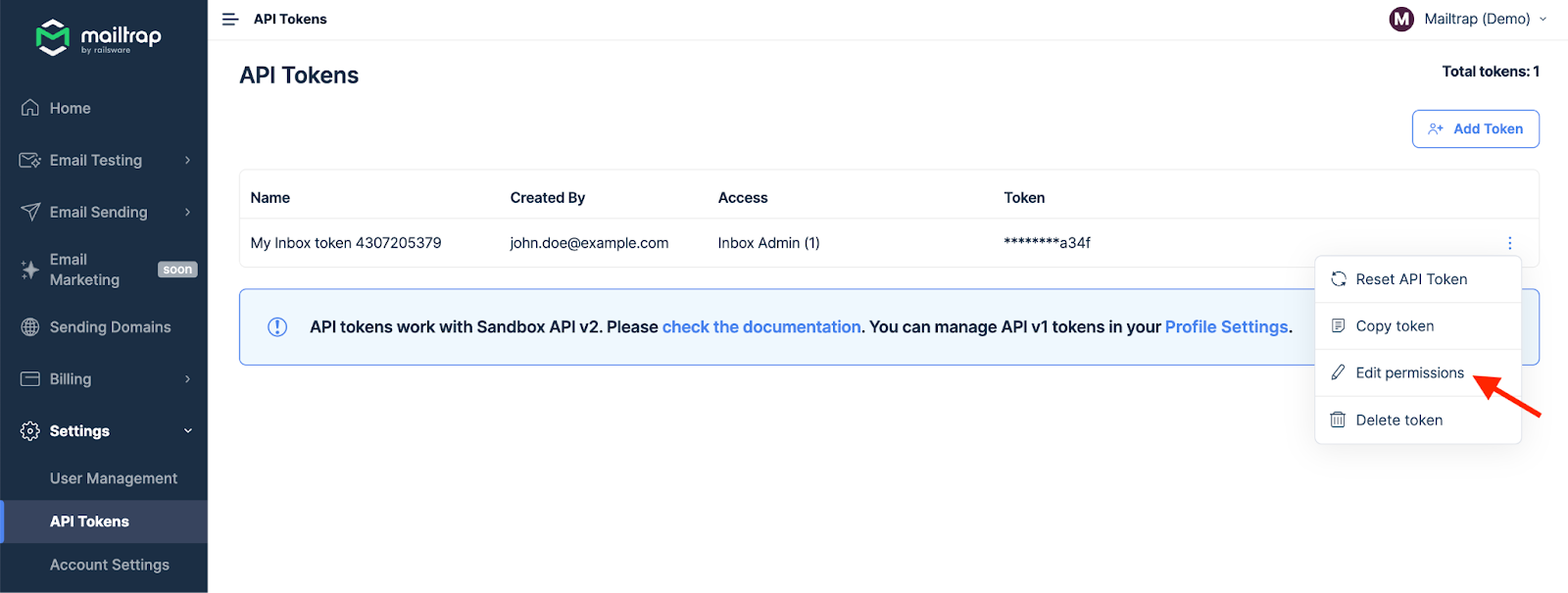Click the Settings gear icon

[x=30, y=431]
